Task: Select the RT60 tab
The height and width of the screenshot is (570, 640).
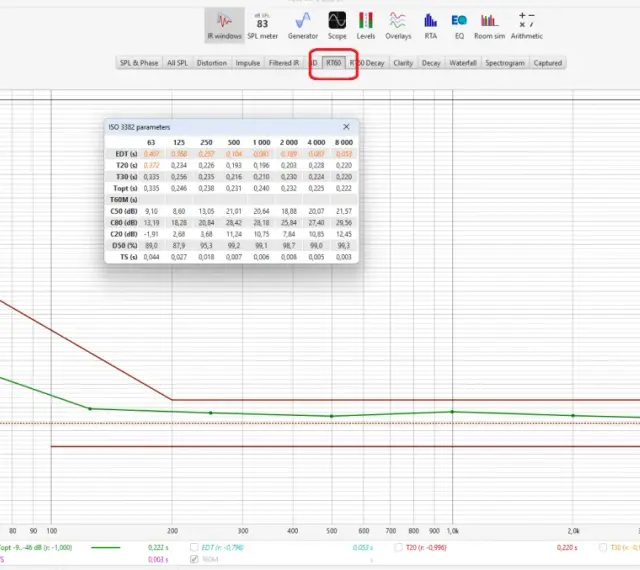Action: pyautogui.click(x=333, y=63)
